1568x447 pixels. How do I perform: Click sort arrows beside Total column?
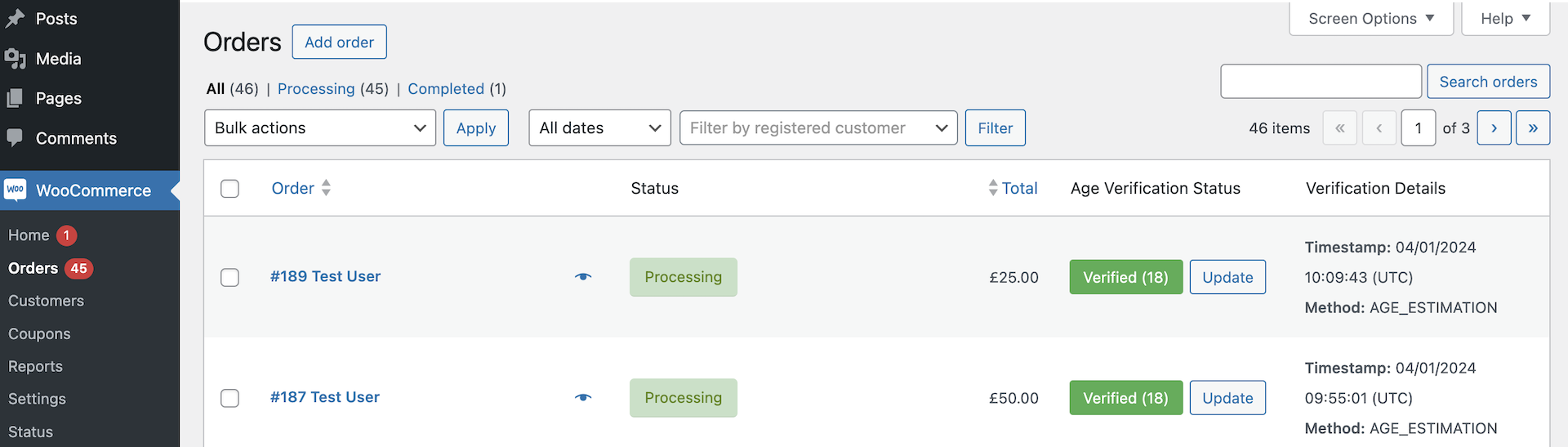click(x=993, y=188)
